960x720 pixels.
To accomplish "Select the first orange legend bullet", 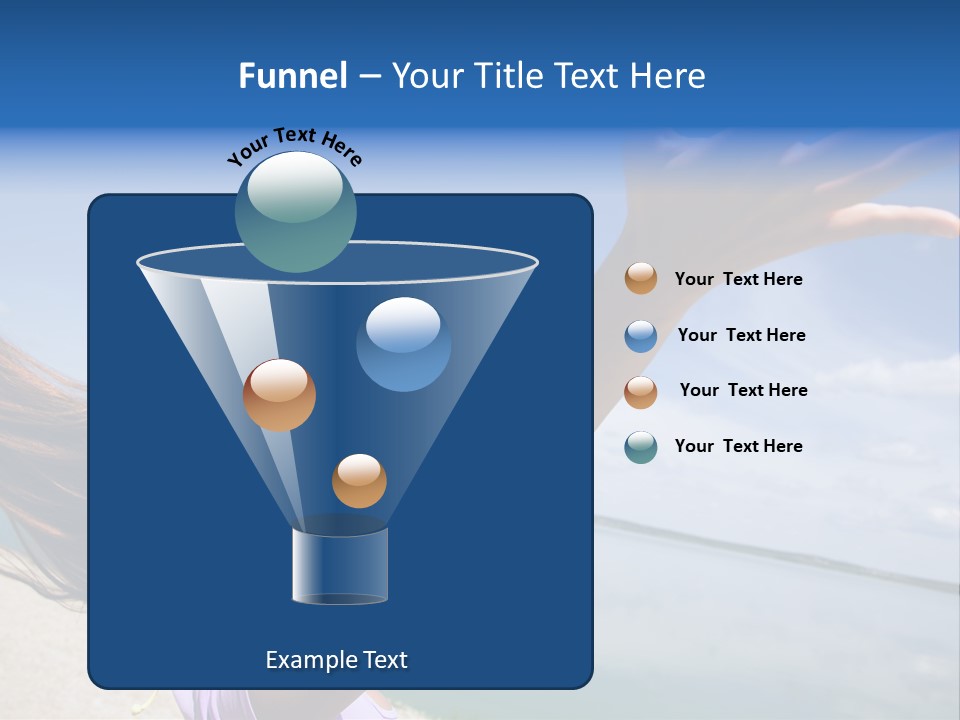I will pyautogui.click(x=640, y=279).
